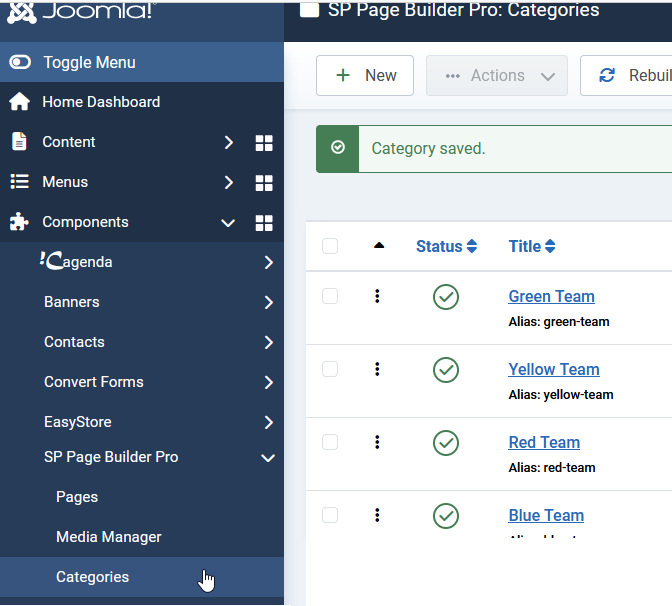The image size is (672, 606).
Task: Open the Contacts component
Action: pos(74,342)
